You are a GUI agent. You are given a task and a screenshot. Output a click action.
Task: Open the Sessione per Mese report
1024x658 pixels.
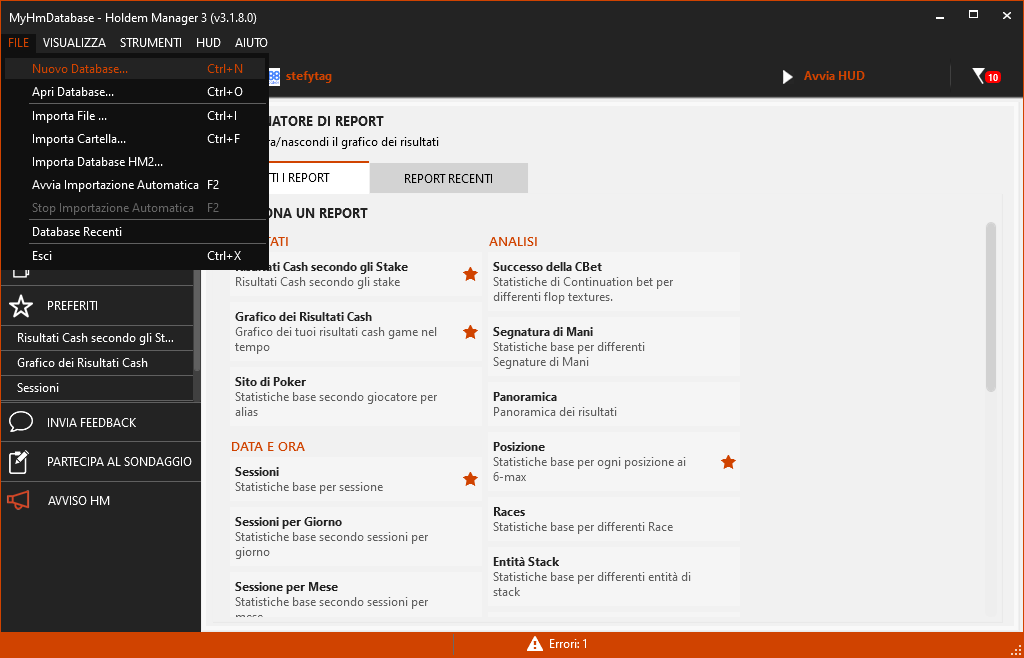point(356,595)
